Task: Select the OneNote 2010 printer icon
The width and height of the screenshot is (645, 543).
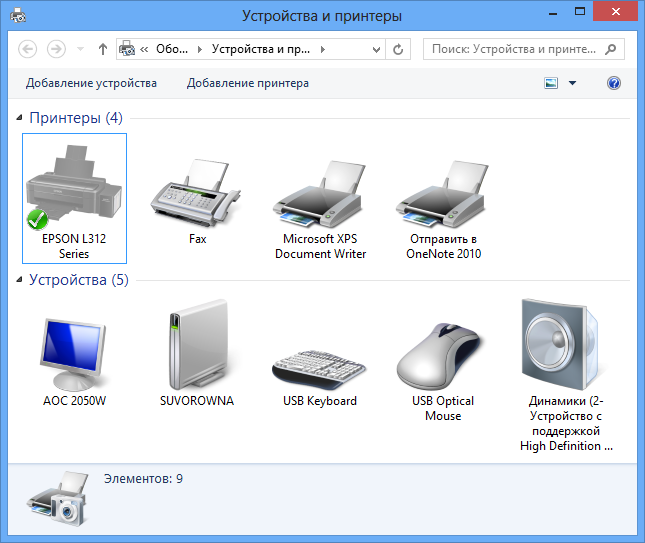Action: point(443,194)
